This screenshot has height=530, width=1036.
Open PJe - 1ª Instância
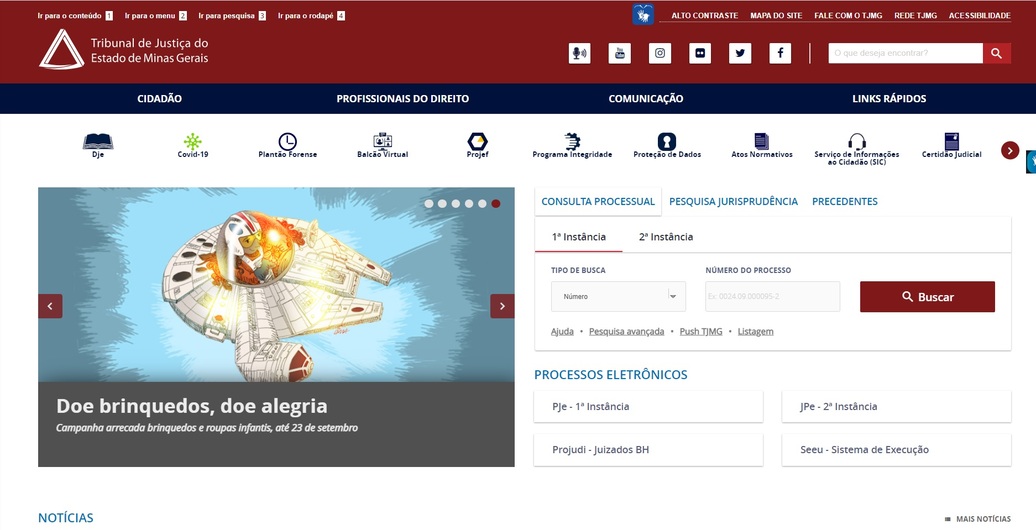pyautogui.click(x=648, y=406)
